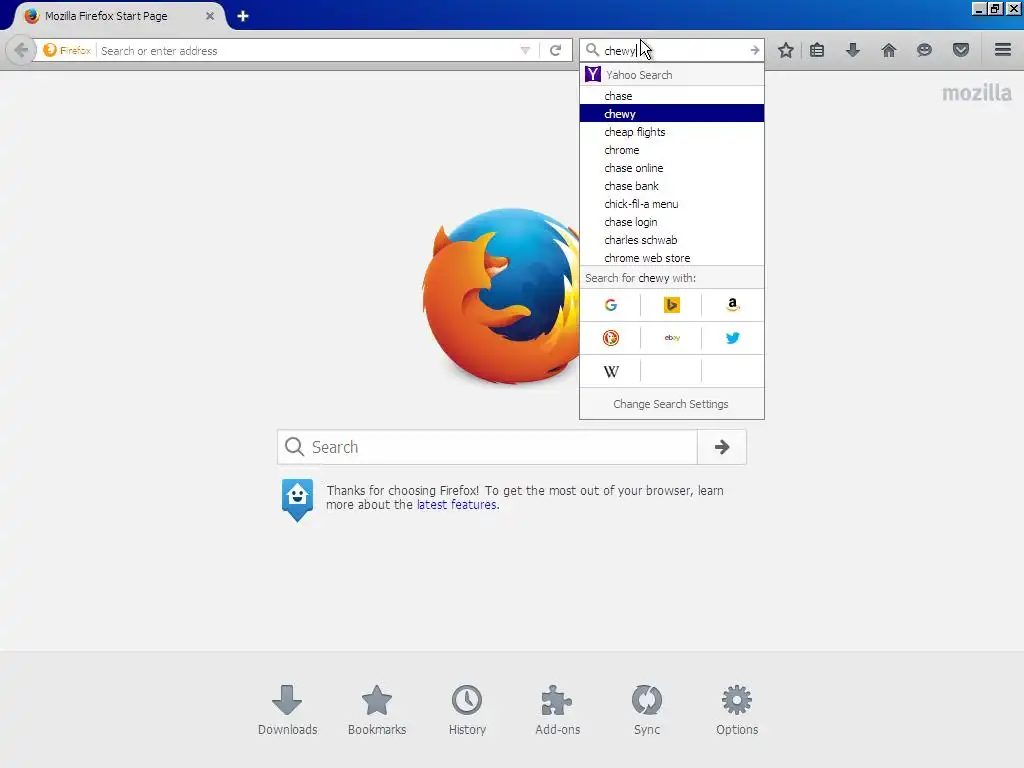The width and height of the screenshot is (1024, 768).
Task: Submit the start page search arrow button
Action: (x=722, y=447)
